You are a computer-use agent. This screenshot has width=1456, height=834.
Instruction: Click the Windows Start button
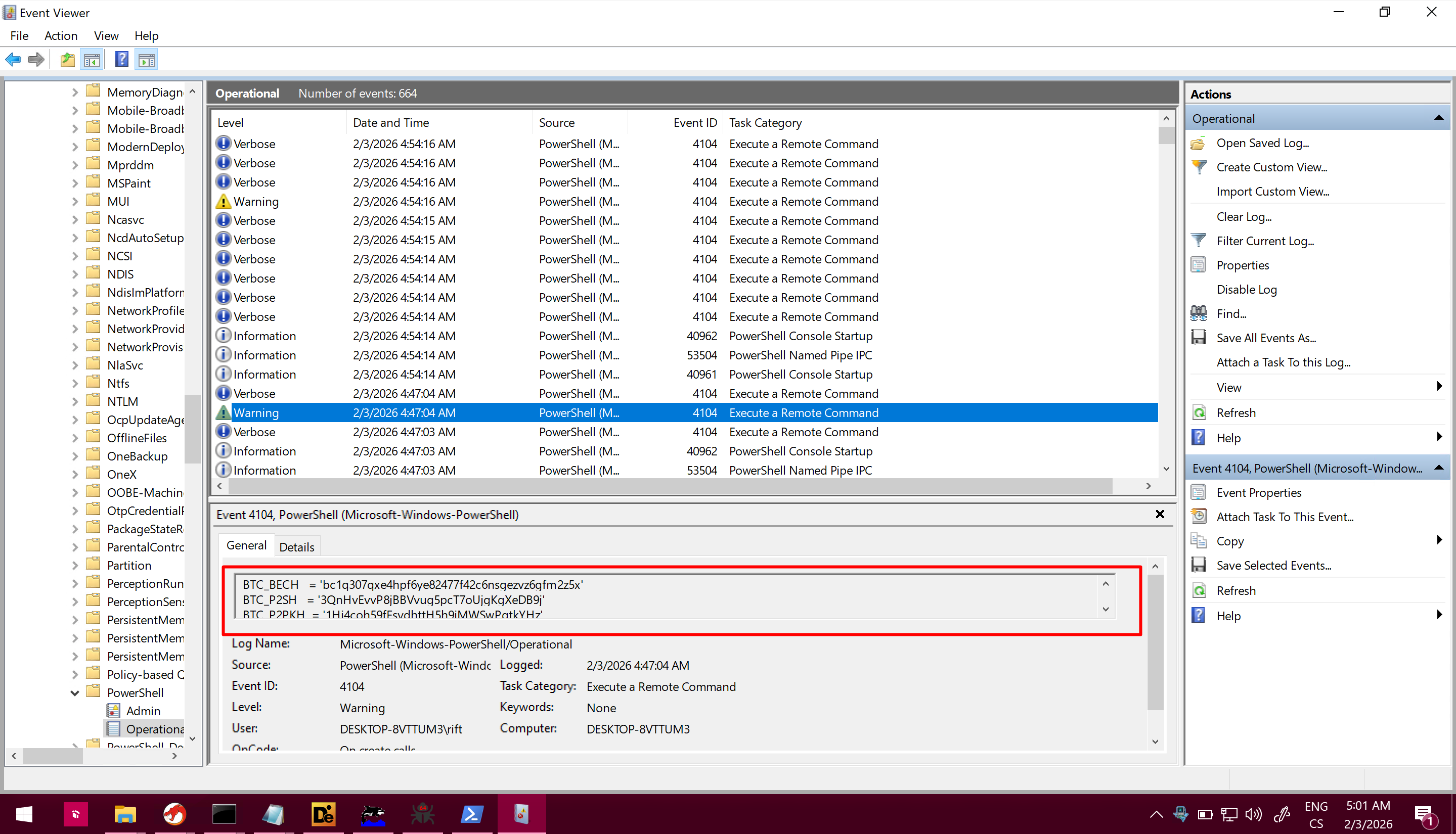pos(24,813)
